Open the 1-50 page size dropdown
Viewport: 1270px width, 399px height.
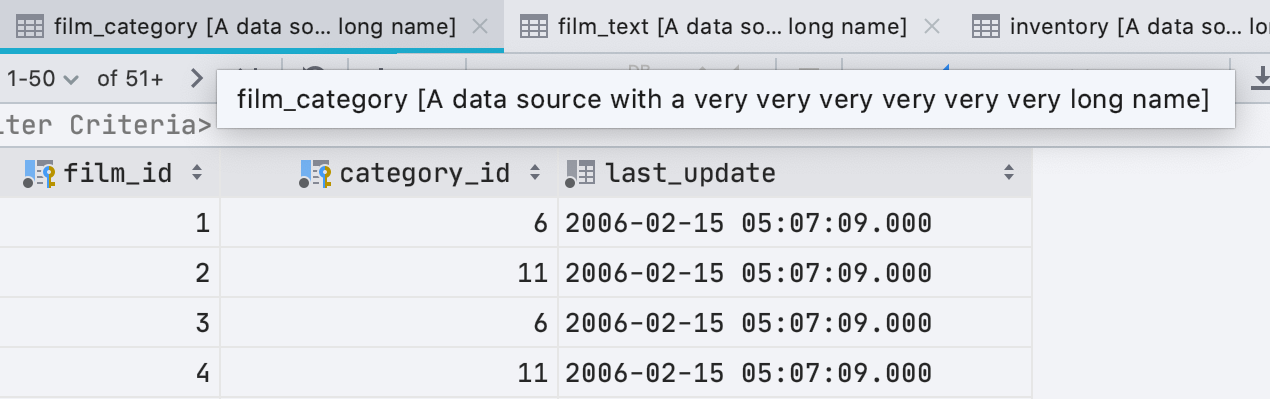(x=41, y=79)
